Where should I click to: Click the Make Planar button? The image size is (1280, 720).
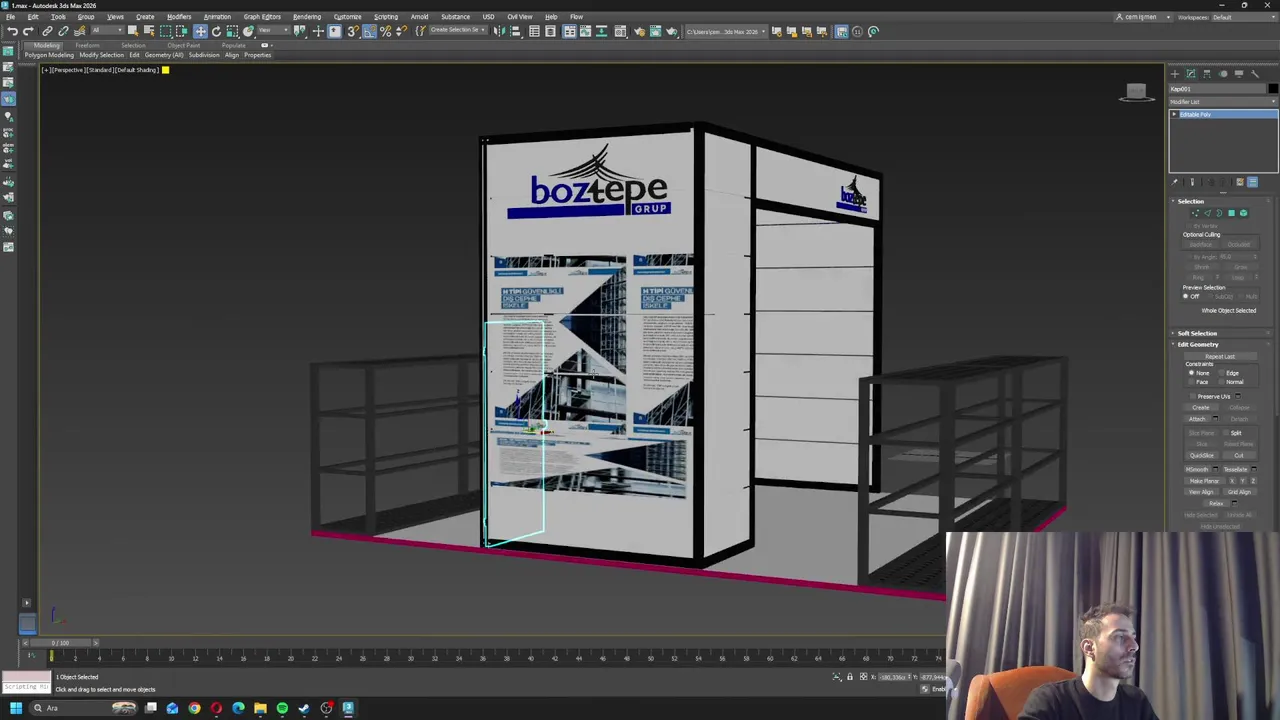click(1205, 481)
